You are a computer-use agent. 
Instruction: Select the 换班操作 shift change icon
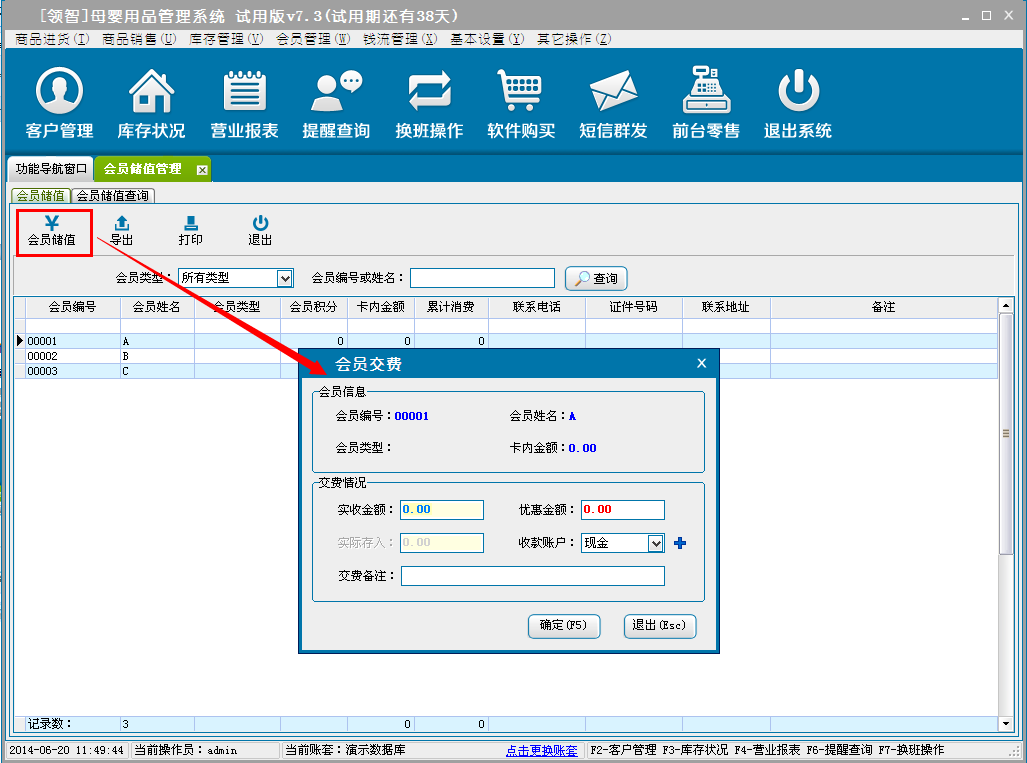429,93
